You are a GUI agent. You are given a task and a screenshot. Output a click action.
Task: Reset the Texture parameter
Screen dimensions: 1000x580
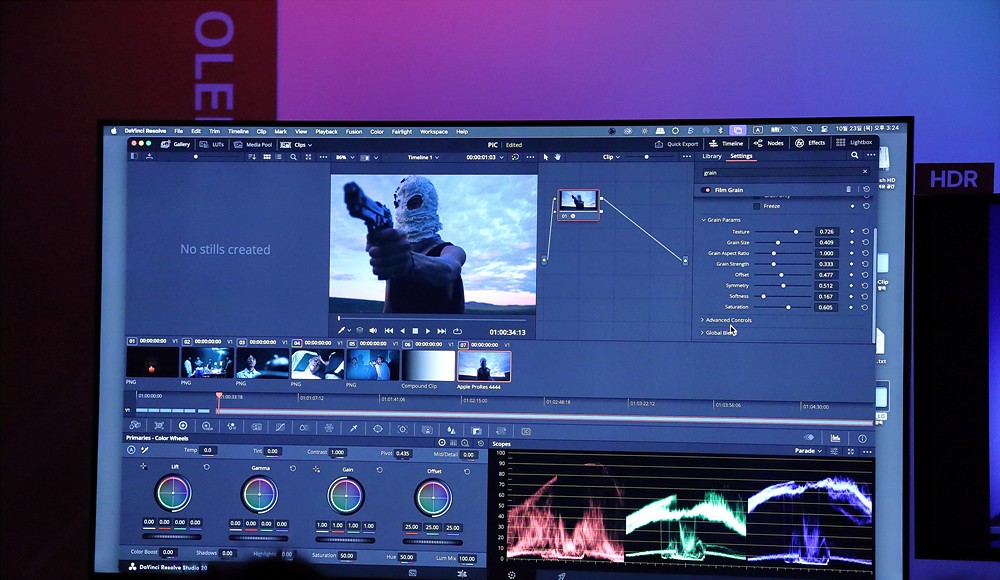tap(866, 232)
